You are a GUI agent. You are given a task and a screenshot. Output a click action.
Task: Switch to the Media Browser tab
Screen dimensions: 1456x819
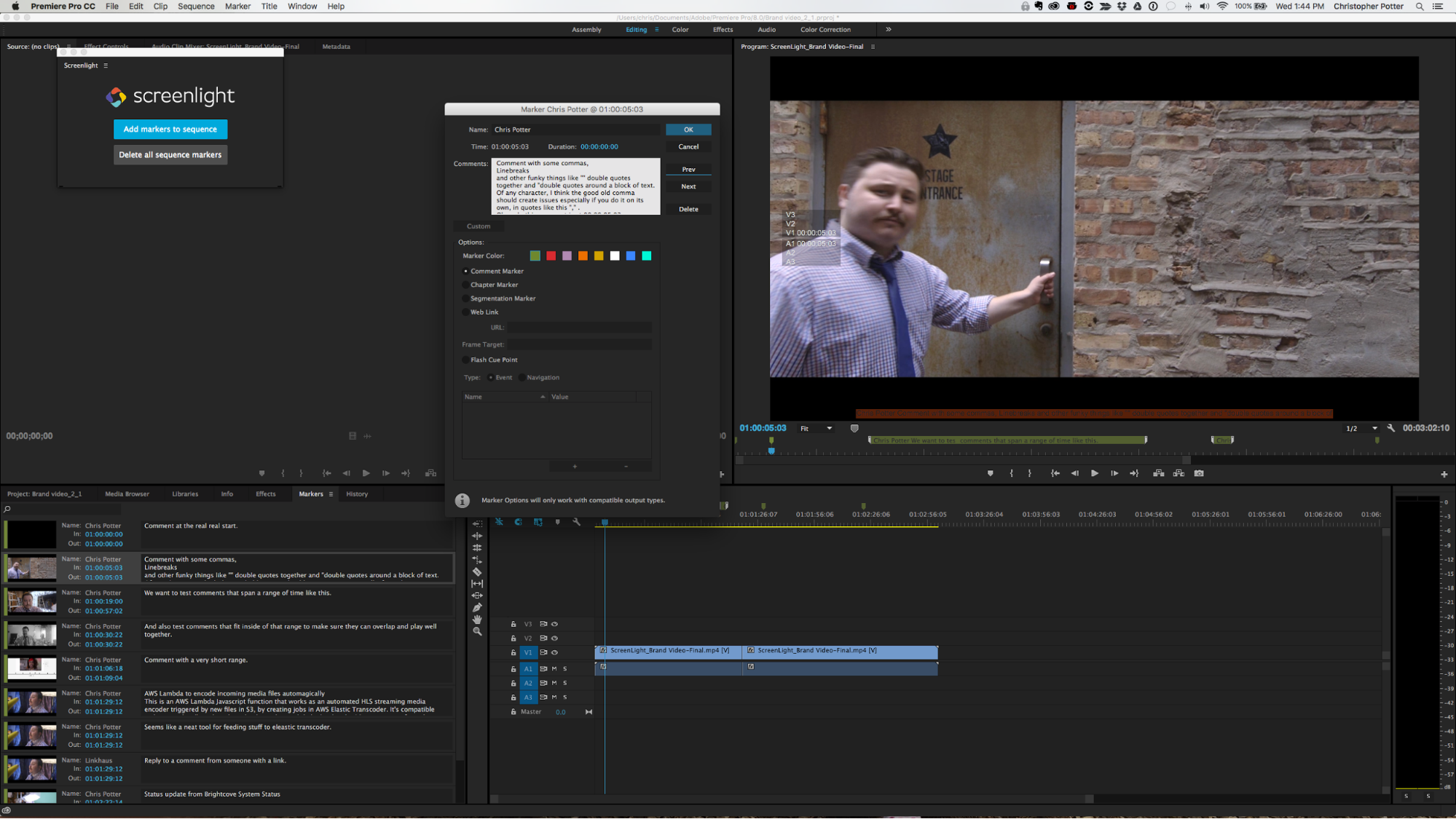click(x=127, y=494)
